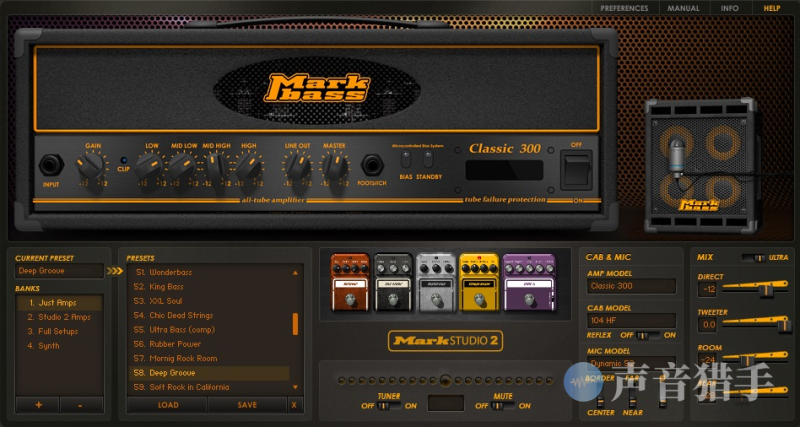
Task: Click the presets list scrollbar thumb
Action: pos(295,324)
